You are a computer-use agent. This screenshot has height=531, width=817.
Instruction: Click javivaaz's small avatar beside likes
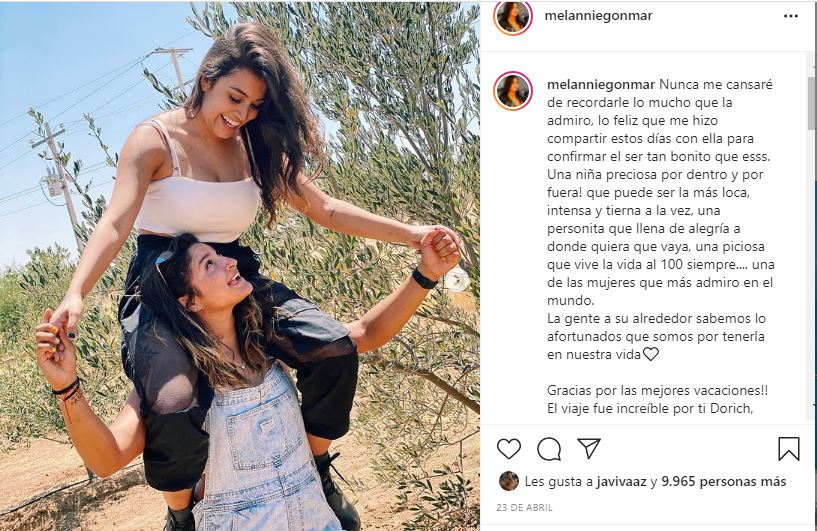coord(509,481)
